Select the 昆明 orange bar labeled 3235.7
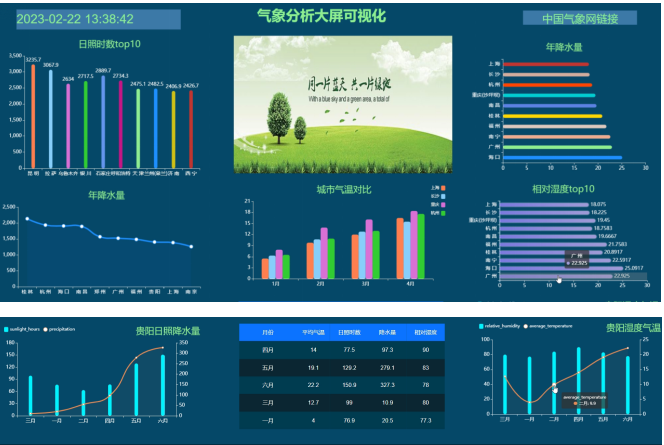The width and height of the screenshot is (664, 445). (x=33, y=116)
